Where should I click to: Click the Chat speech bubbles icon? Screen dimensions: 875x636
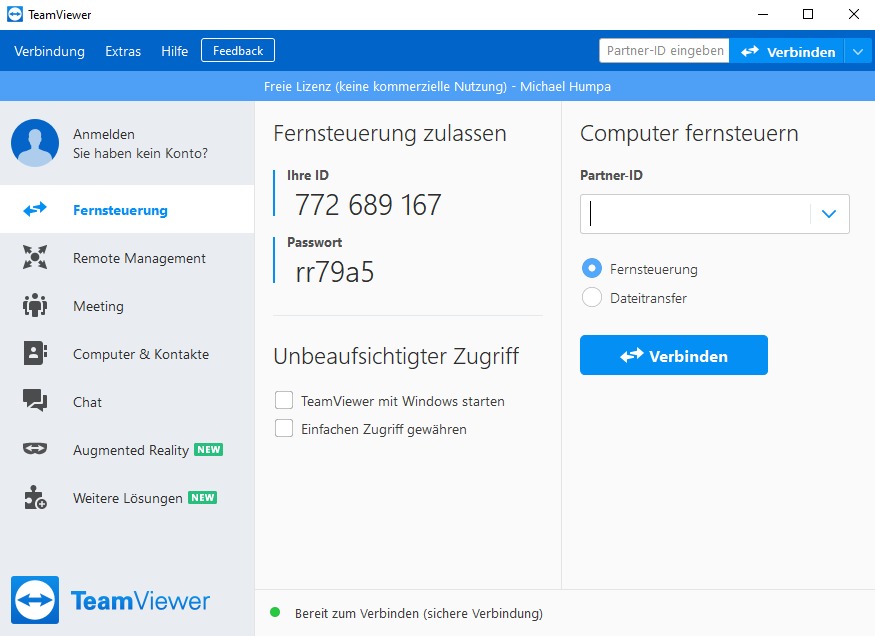[x=35, y=400]
